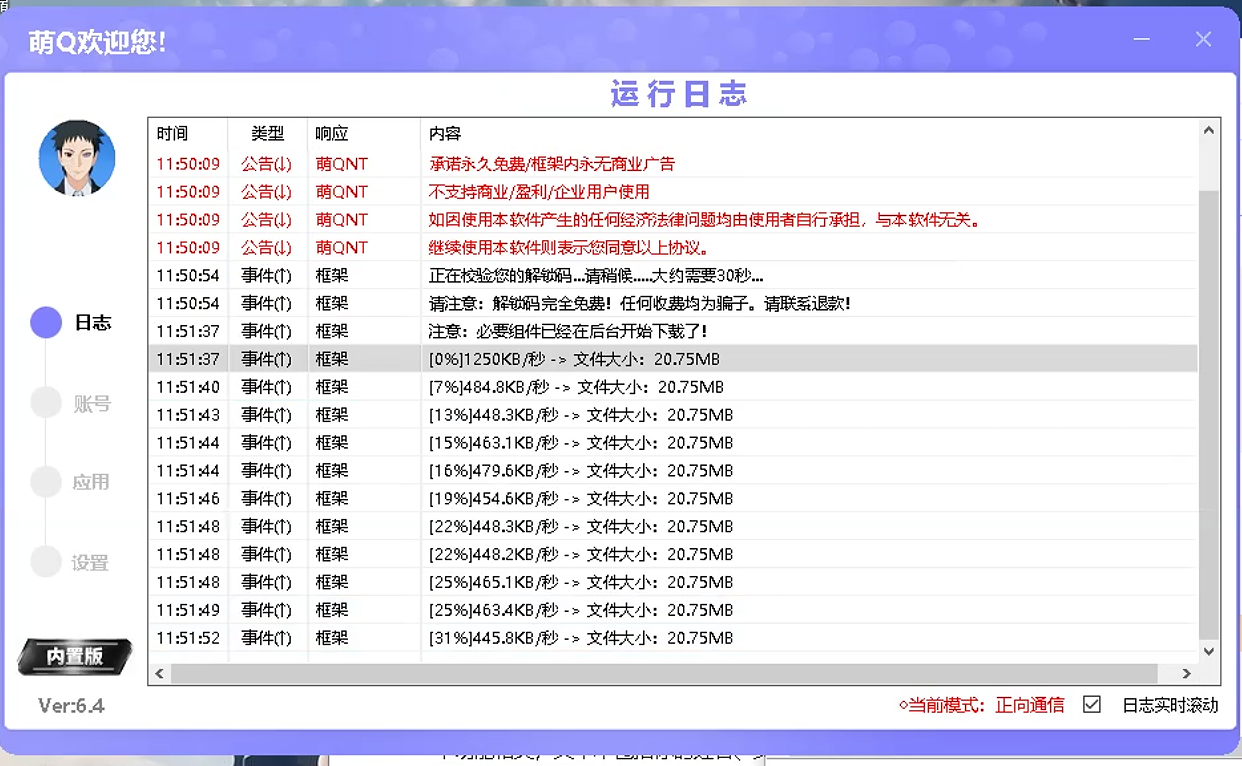1242x766 pixels.
Task: Click the 内置版 badge
Action: (x=75, y=656)
